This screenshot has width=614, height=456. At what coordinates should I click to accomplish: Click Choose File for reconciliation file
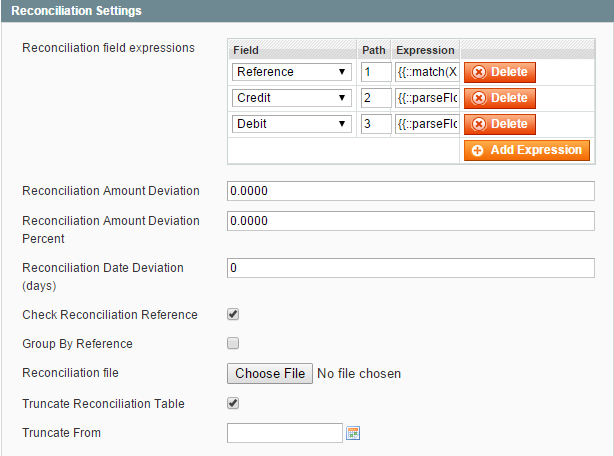(270, 373)
